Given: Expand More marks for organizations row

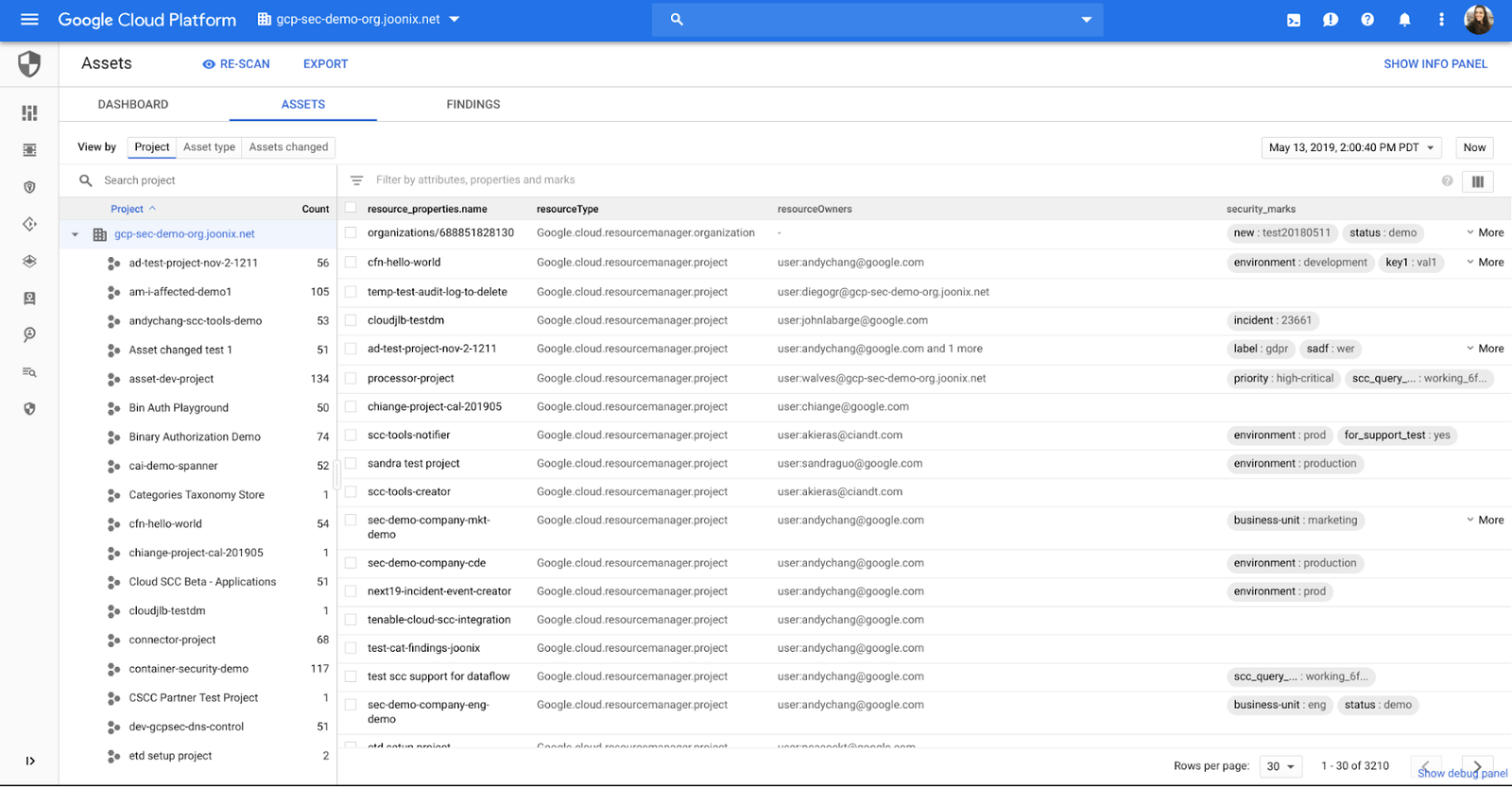Looking at the screenshot, I should tap(1485, 232).
